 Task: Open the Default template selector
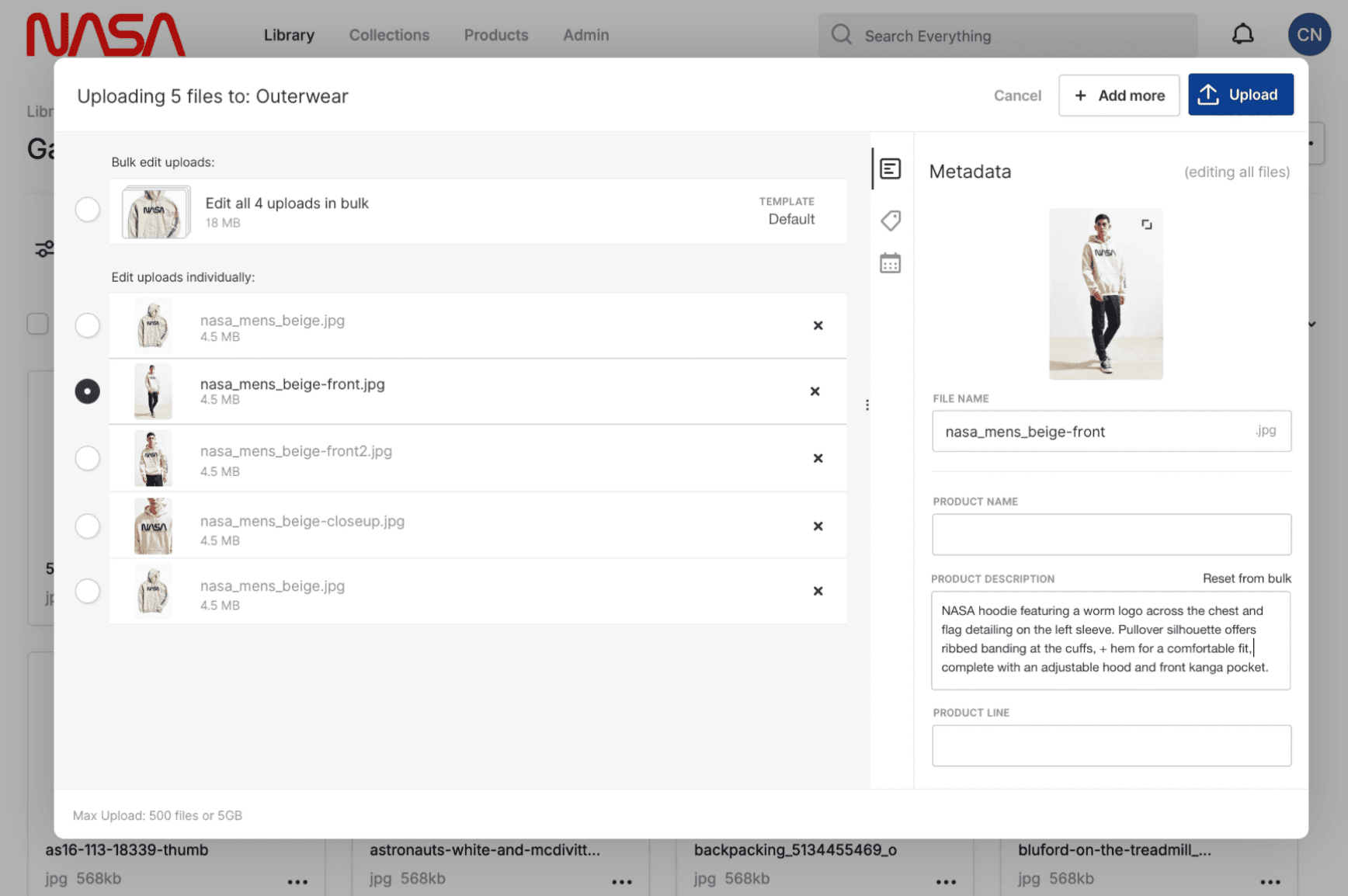coord(787,211)
